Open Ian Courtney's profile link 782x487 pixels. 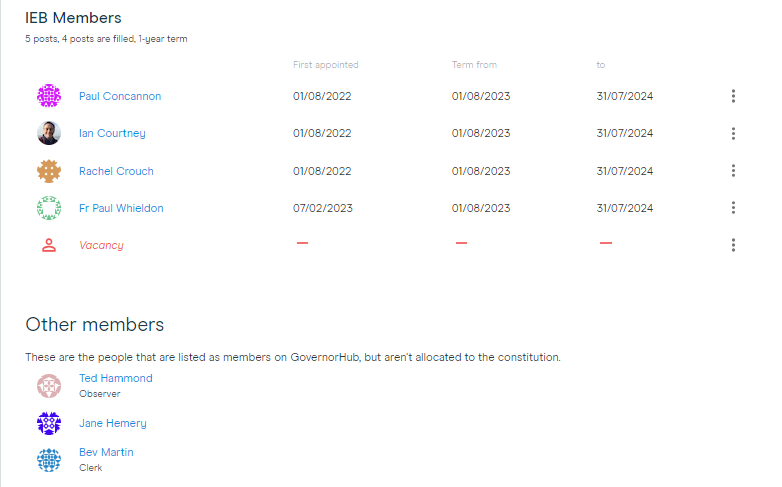pyautogui.click(x=112, y=133)
